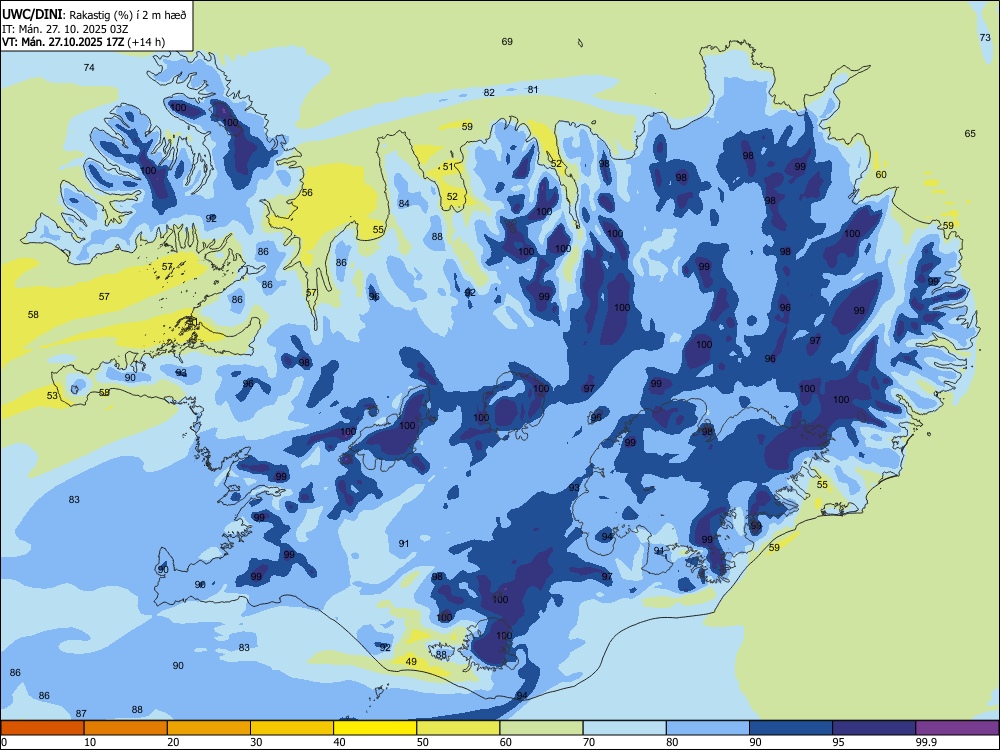This screenshot has height=750, width=1000.
Task: Click the '50' label on the color scale
Action: pos(422,742)
